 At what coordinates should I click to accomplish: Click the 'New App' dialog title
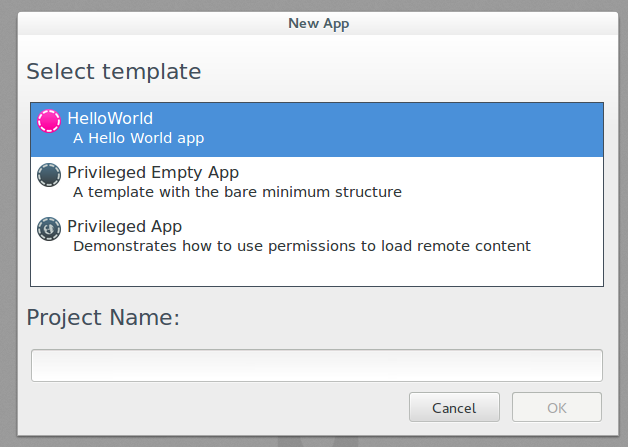[318, 22]
